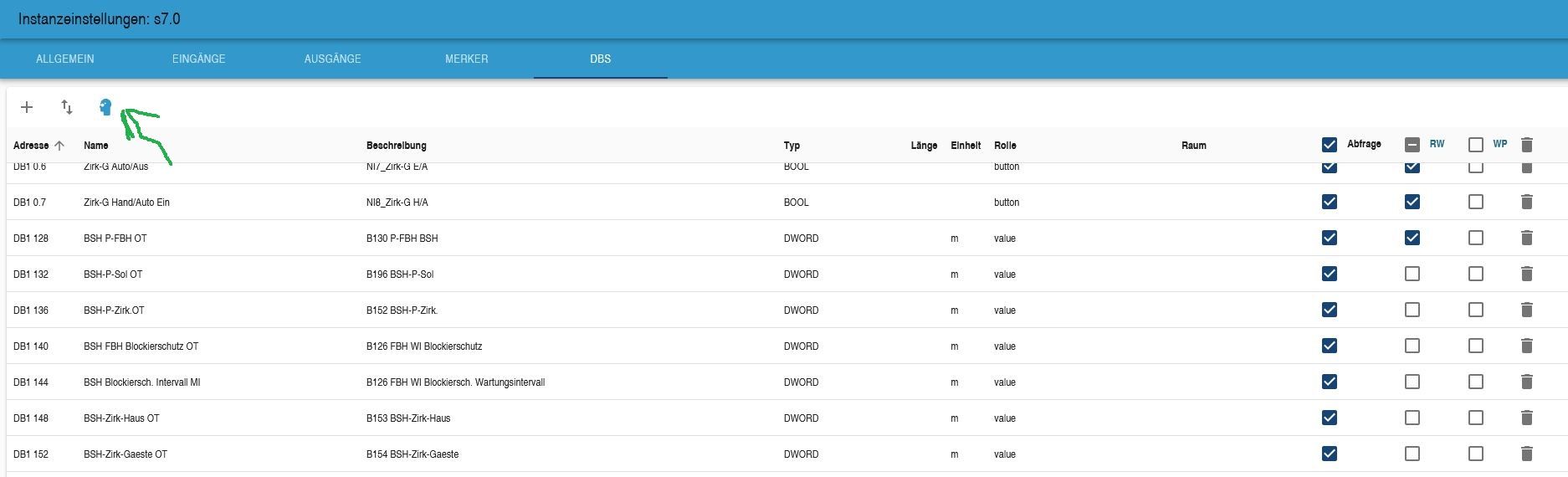1568x477 pixels.
Task: Select description 'B154 BSH-Zirk-Gaeste'
Action: click(x=412, y=454)
